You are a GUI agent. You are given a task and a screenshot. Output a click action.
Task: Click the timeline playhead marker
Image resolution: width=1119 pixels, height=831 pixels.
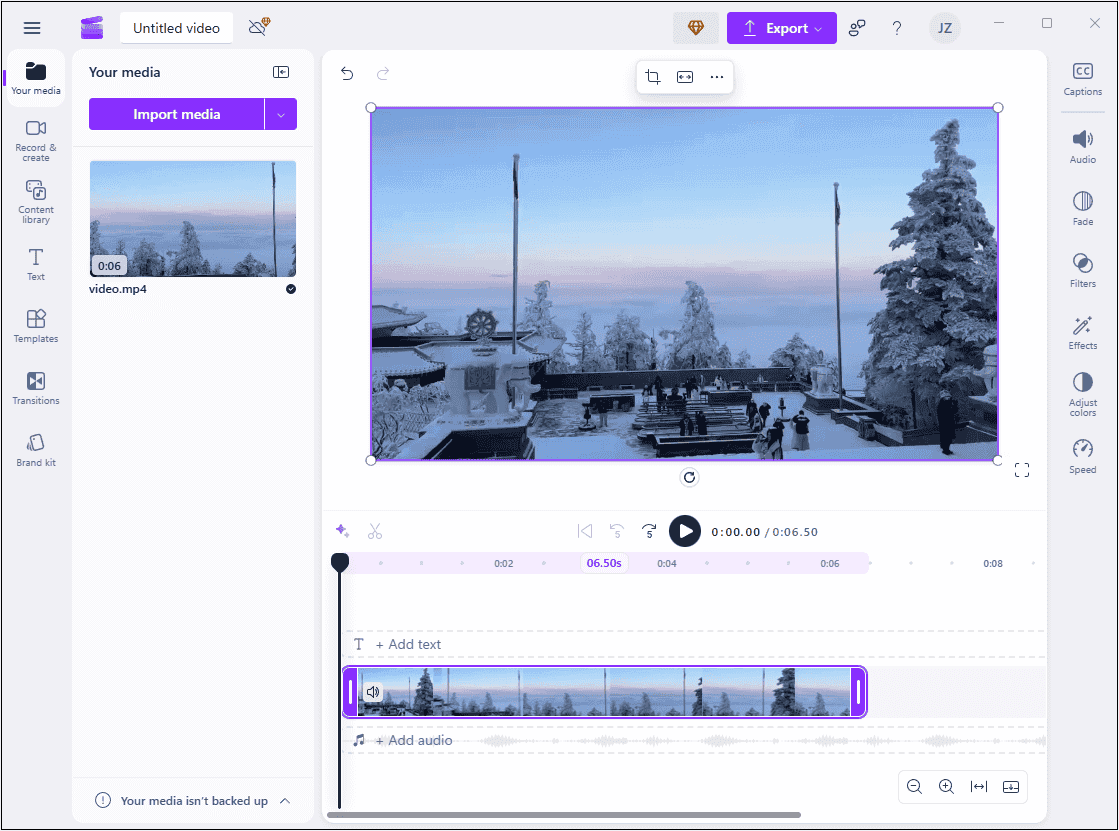340,562
